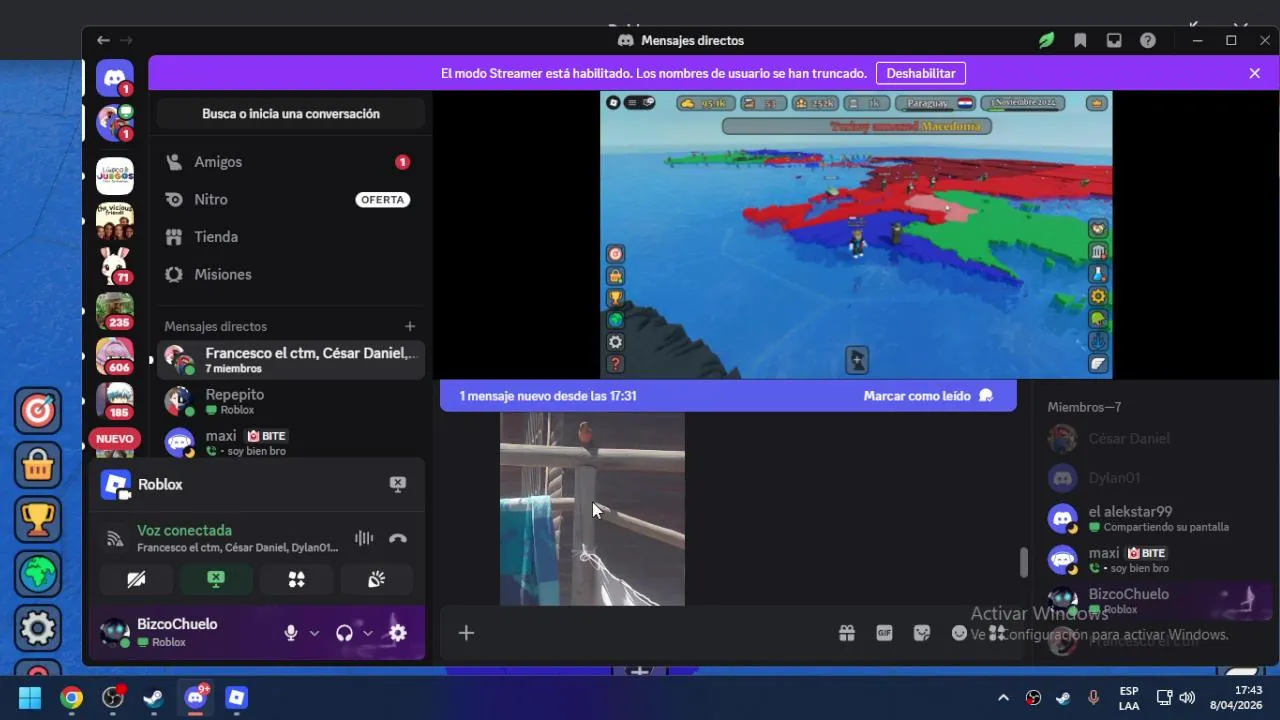
Task: Click the anchor icon in the stream view
Action: [1098, 342]
